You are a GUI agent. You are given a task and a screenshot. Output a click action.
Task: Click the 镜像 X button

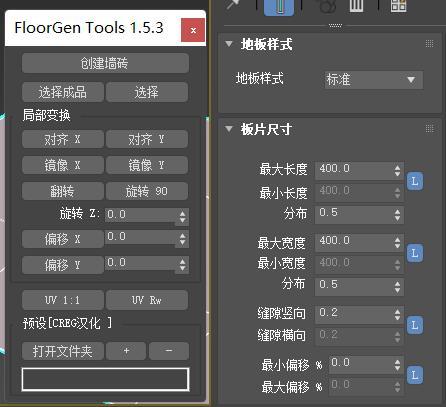pos(62,165)
